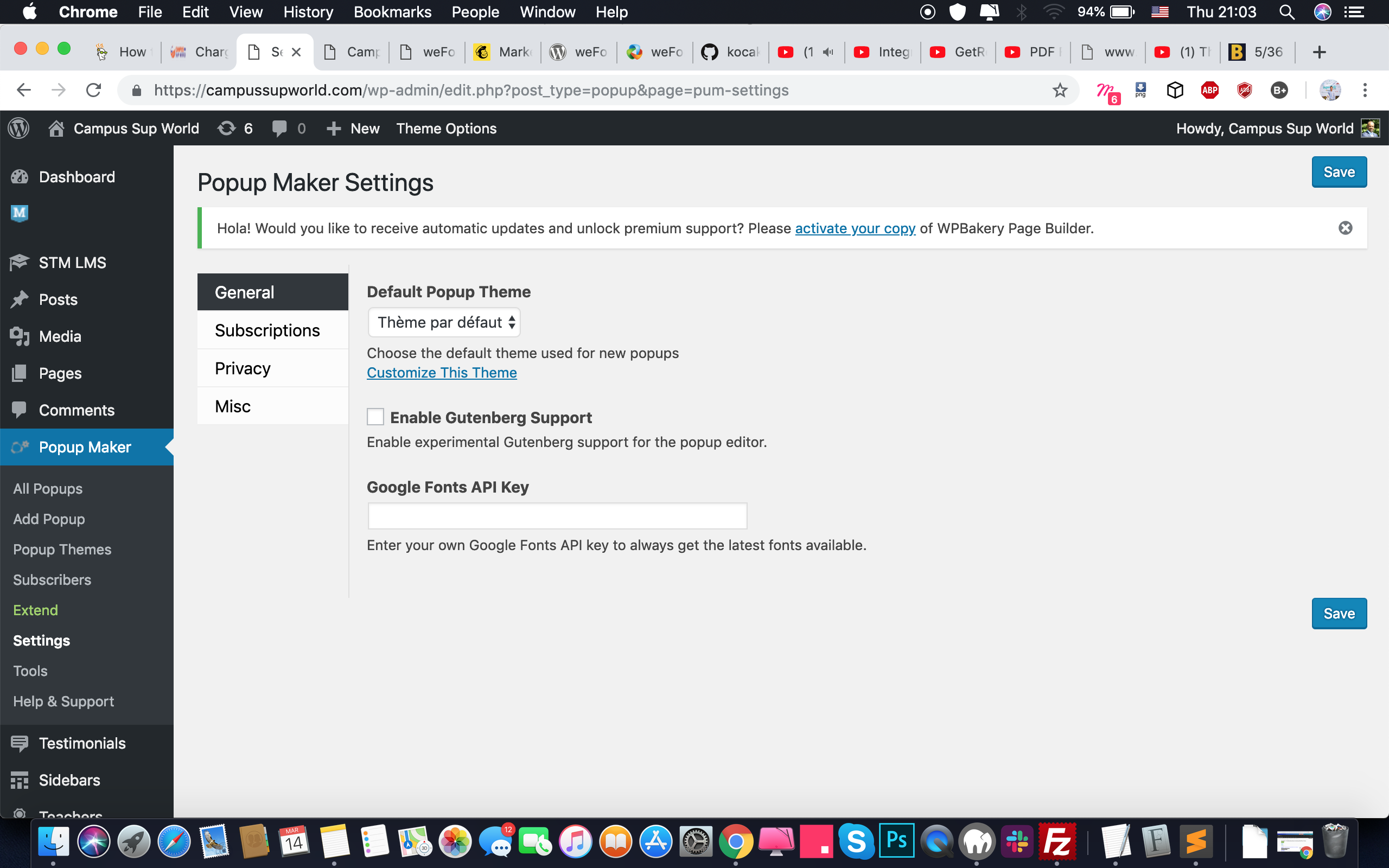Open the Dashboard via its gauge icon
The height and width of the screenshot is (868, 1389).
19,176
